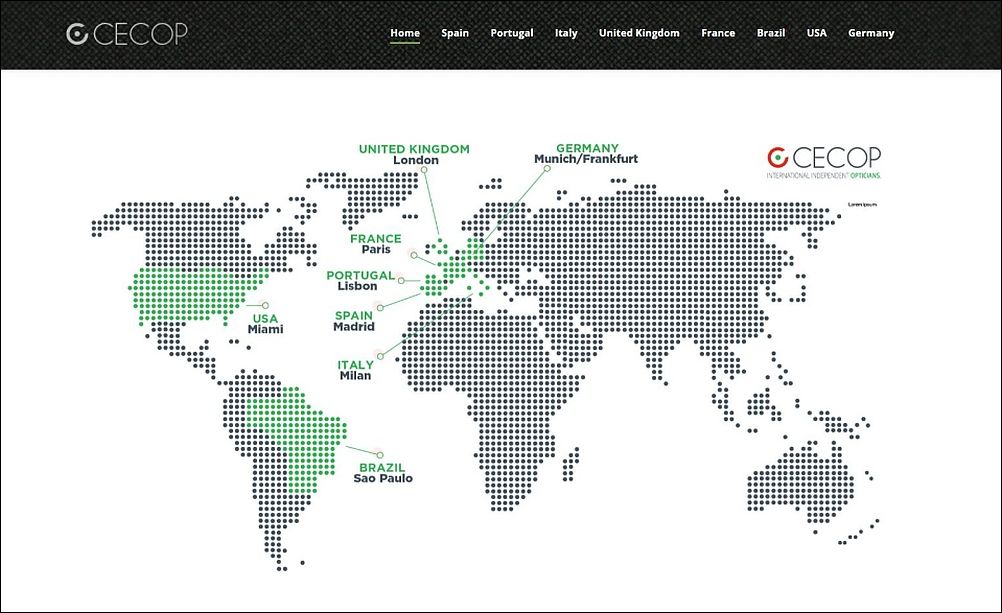Select the Spain Madrid map label

tap(354, 321)
